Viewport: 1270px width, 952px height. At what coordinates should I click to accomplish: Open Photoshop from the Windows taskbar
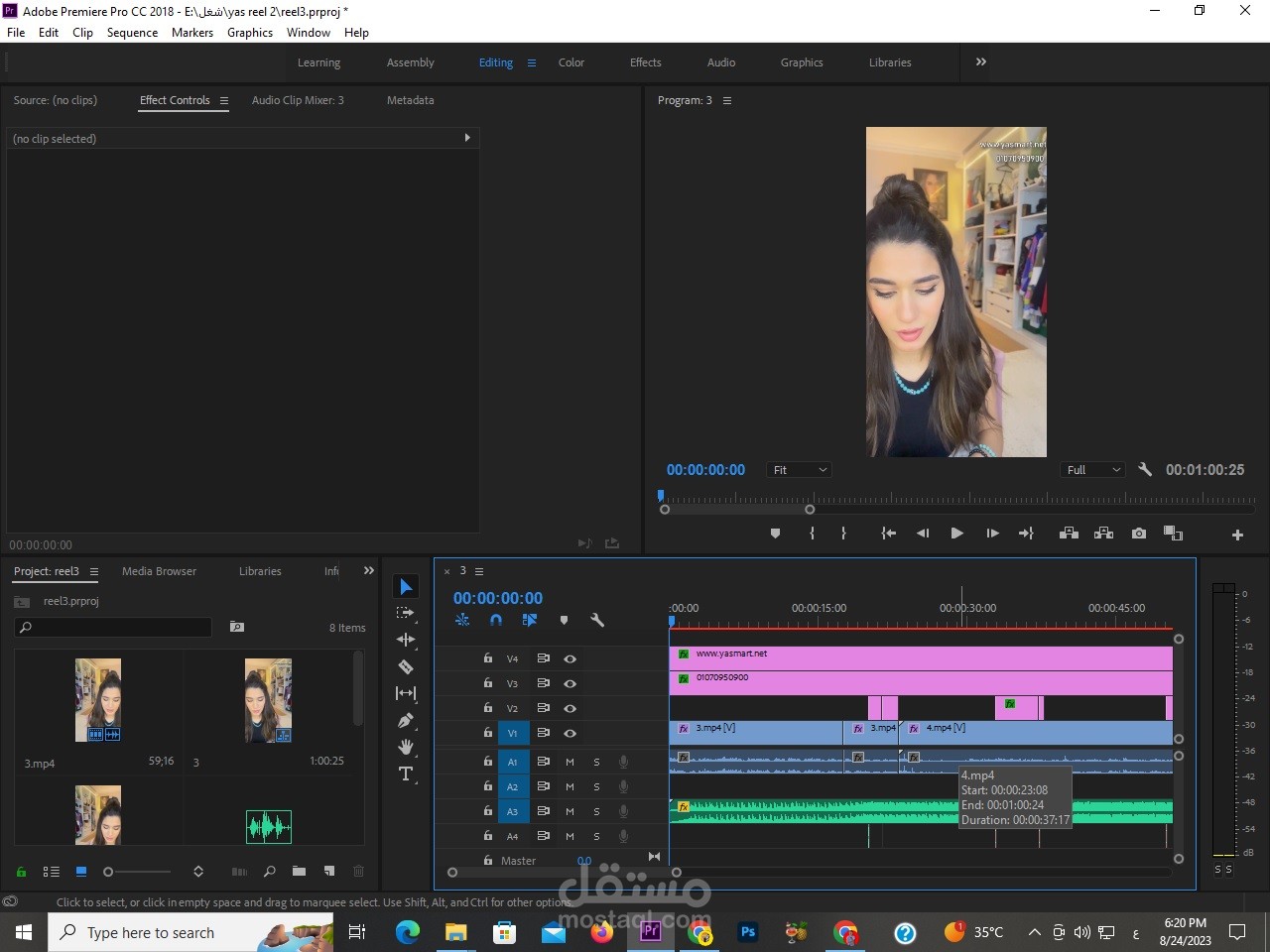[x=748, y=932]
